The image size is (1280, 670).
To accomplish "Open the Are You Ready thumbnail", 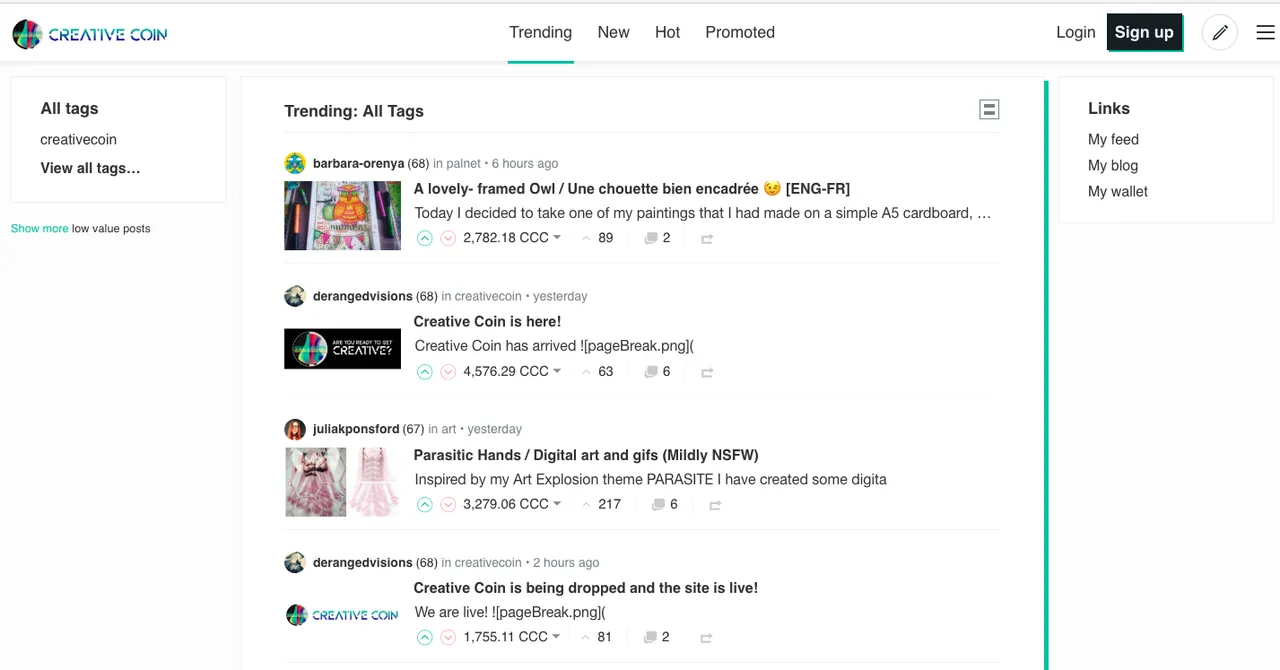I will tap(342, 349).
